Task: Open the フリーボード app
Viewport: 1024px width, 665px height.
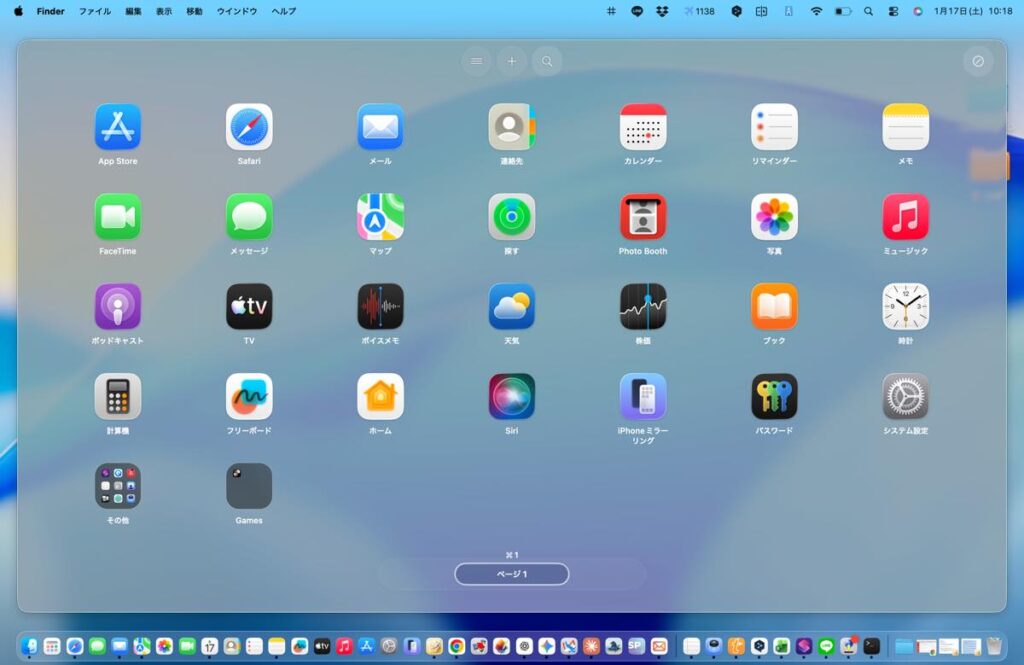Action: [249, 397]
